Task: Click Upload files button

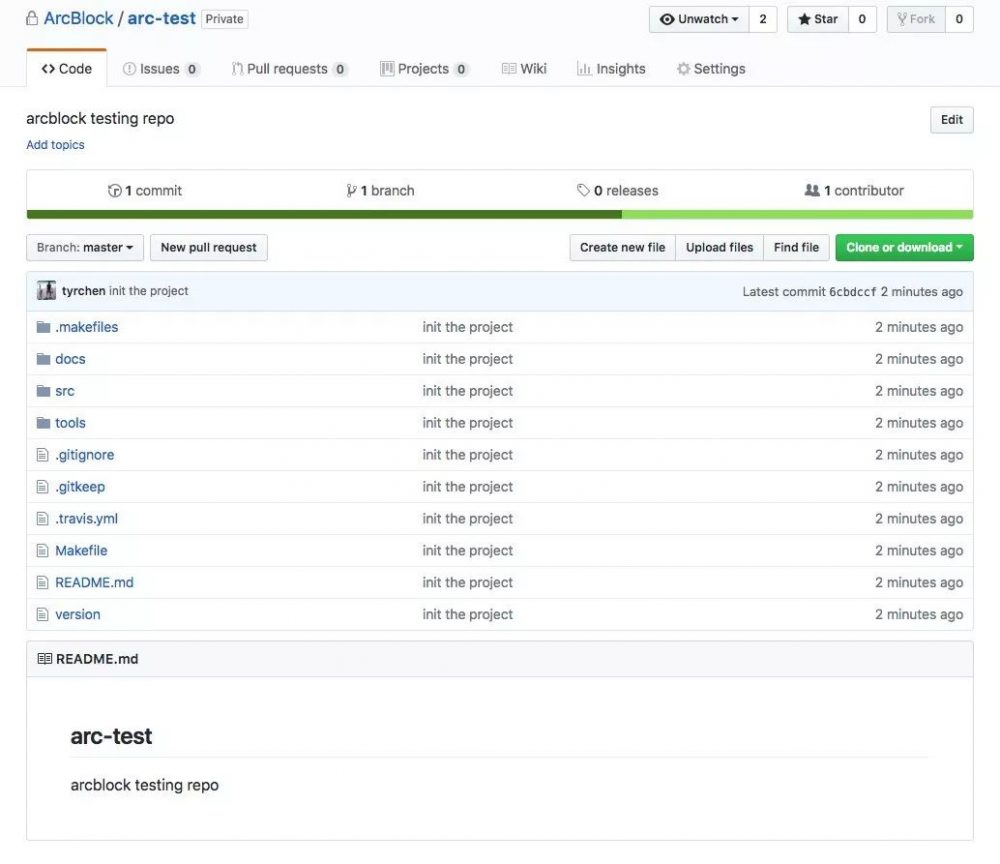Action: tap(719, 247)
